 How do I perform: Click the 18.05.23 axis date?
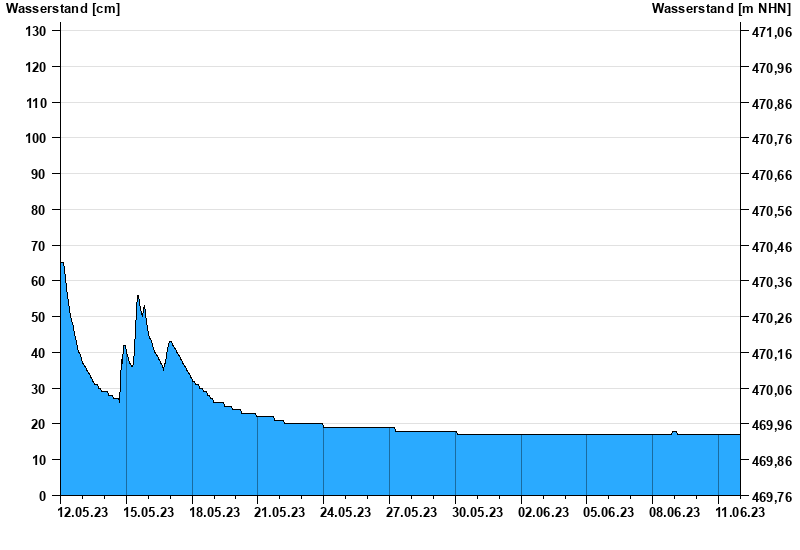coord(214,512)
